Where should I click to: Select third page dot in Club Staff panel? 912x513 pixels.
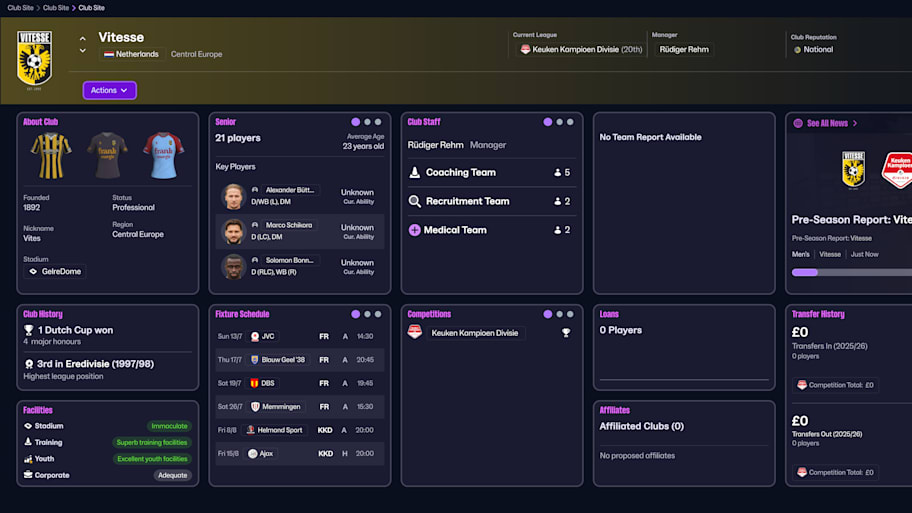570,122
